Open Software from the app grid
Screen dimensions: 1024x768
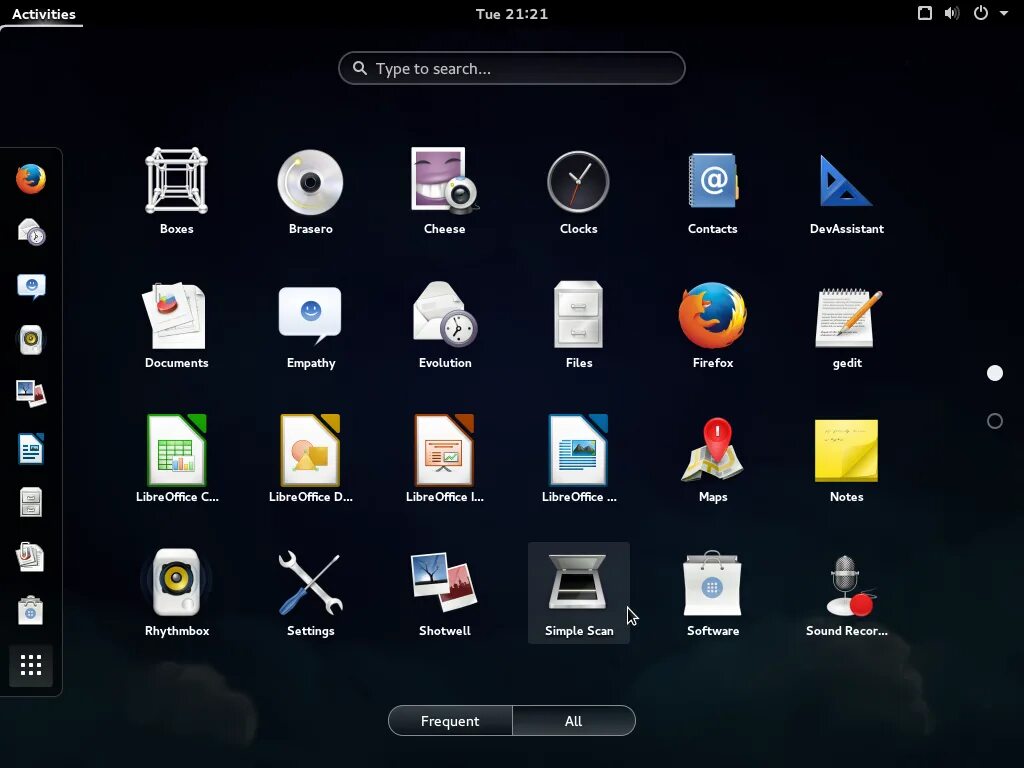712,592
